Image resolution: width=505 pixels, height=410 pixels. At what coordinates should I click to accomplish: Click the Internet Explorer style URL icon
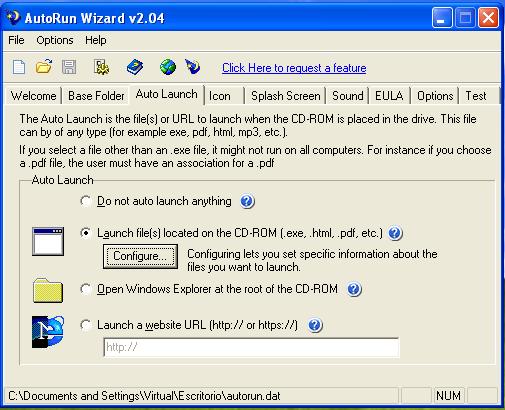48,332
